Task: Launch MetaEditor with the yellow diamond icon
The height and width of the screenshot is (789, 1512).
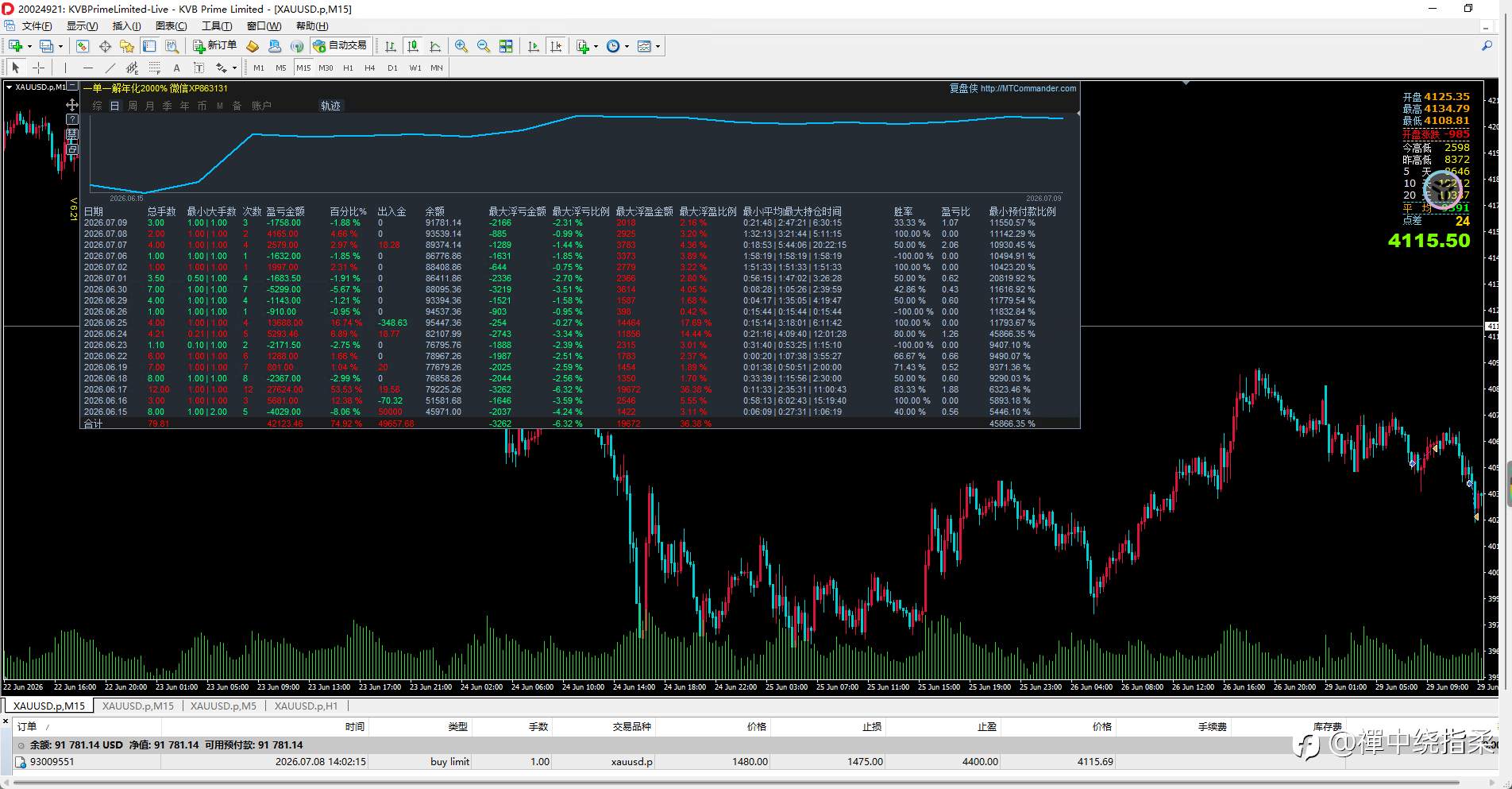Action: pyautogui.click(x=253, y=46)
